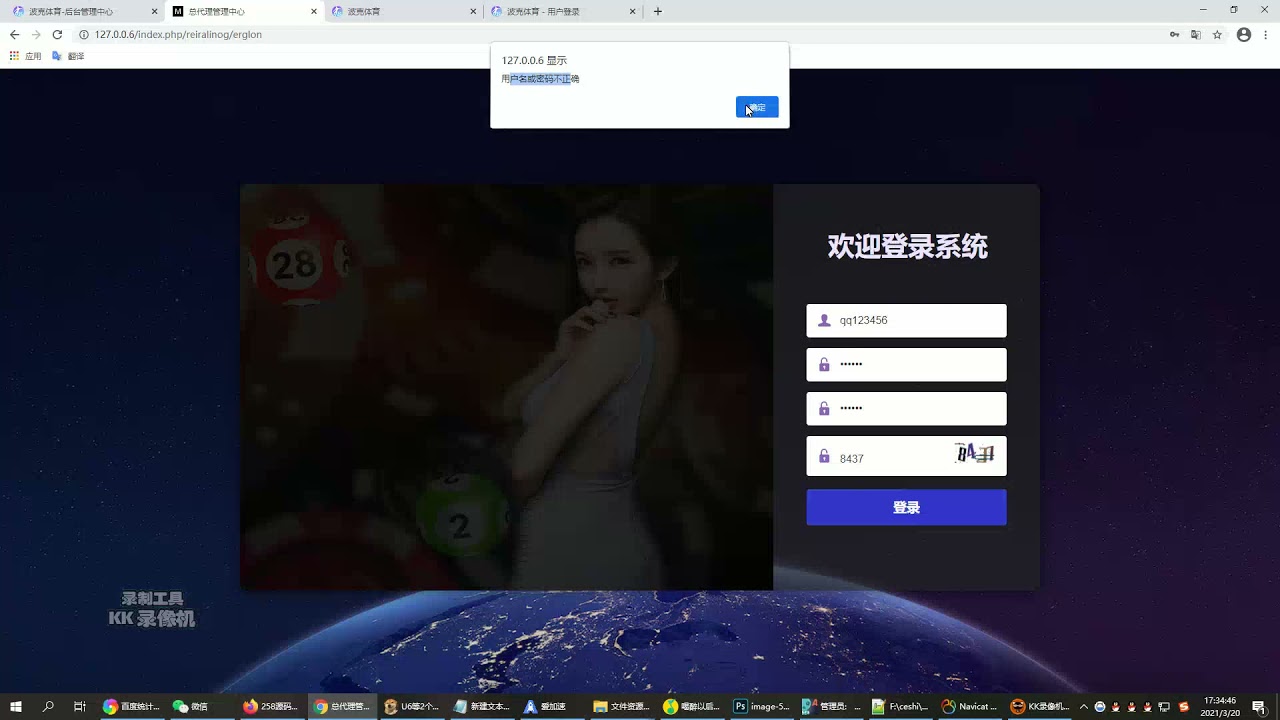Open the F:\ceshi taskbar window

[x=901, y=706]
